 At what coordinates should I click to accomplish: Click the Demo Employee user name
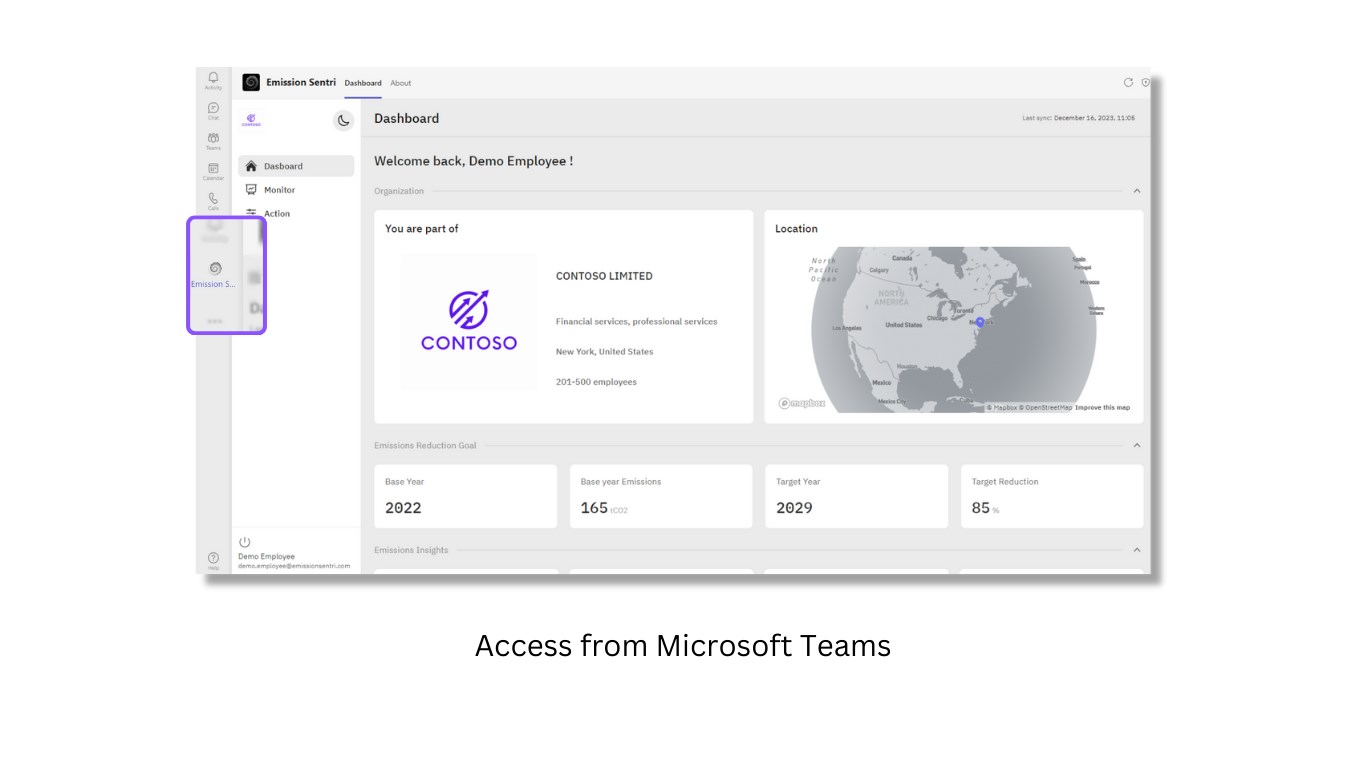pyautogui.click(x=266, y=556)
